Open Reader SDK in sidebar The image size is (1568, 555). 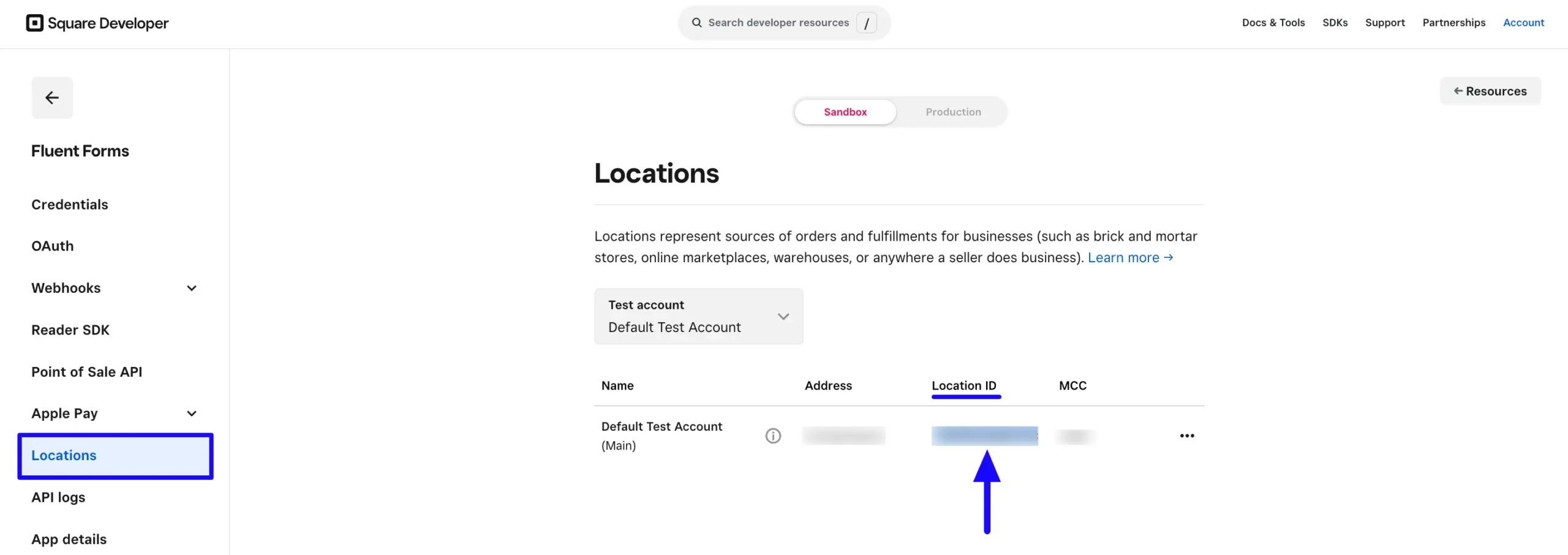click(70, 330)
